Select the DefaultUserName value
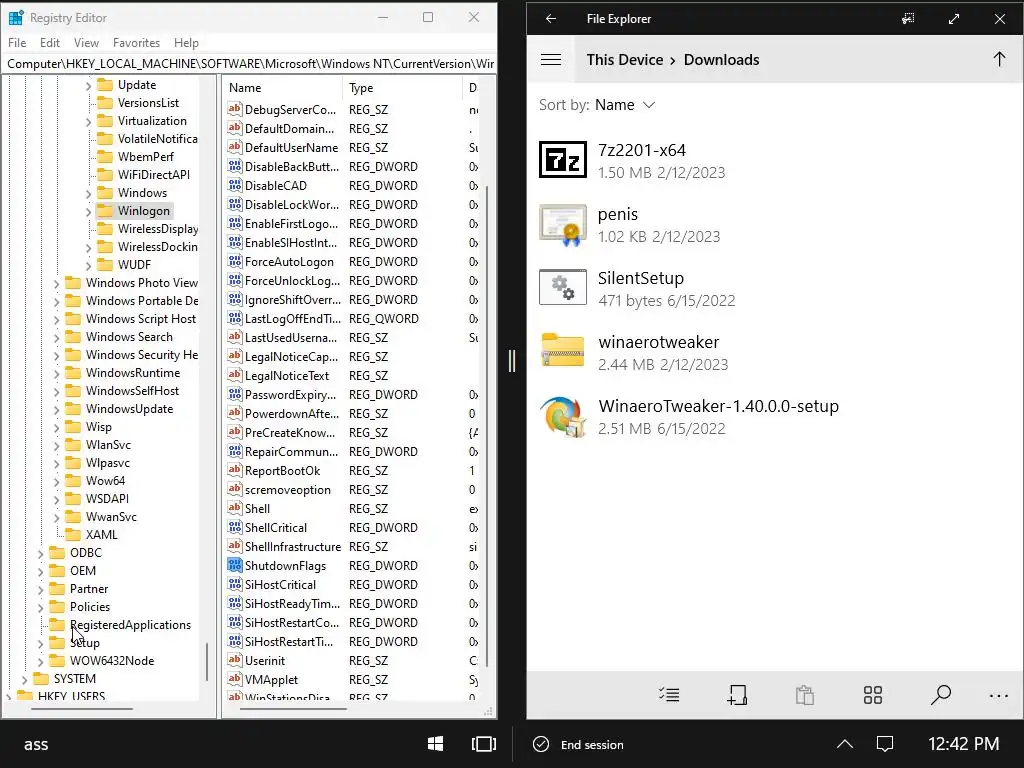 click(291, 148)
